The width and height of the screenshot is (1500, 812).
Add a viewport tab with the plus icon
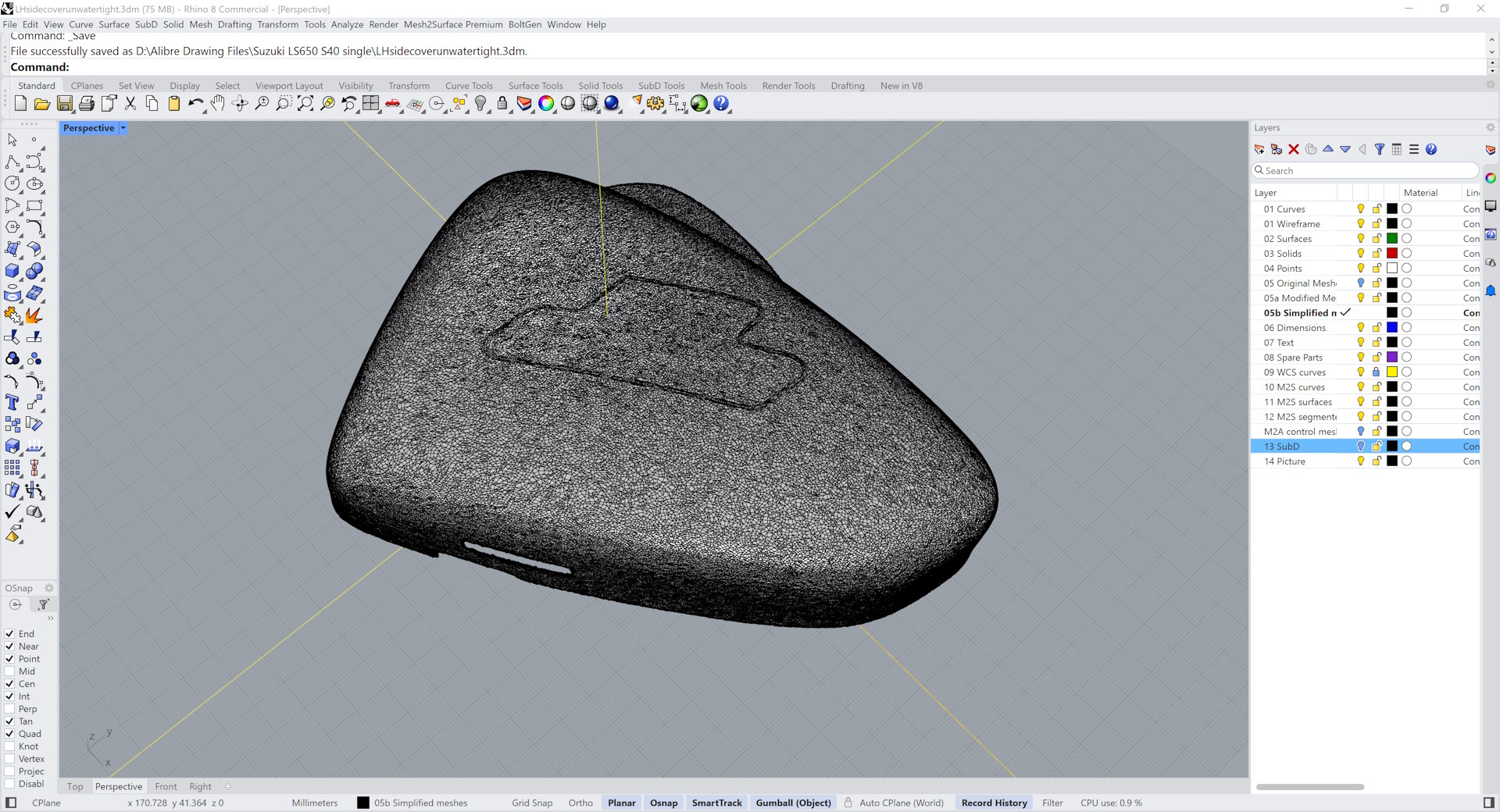[x=228, y=786]
